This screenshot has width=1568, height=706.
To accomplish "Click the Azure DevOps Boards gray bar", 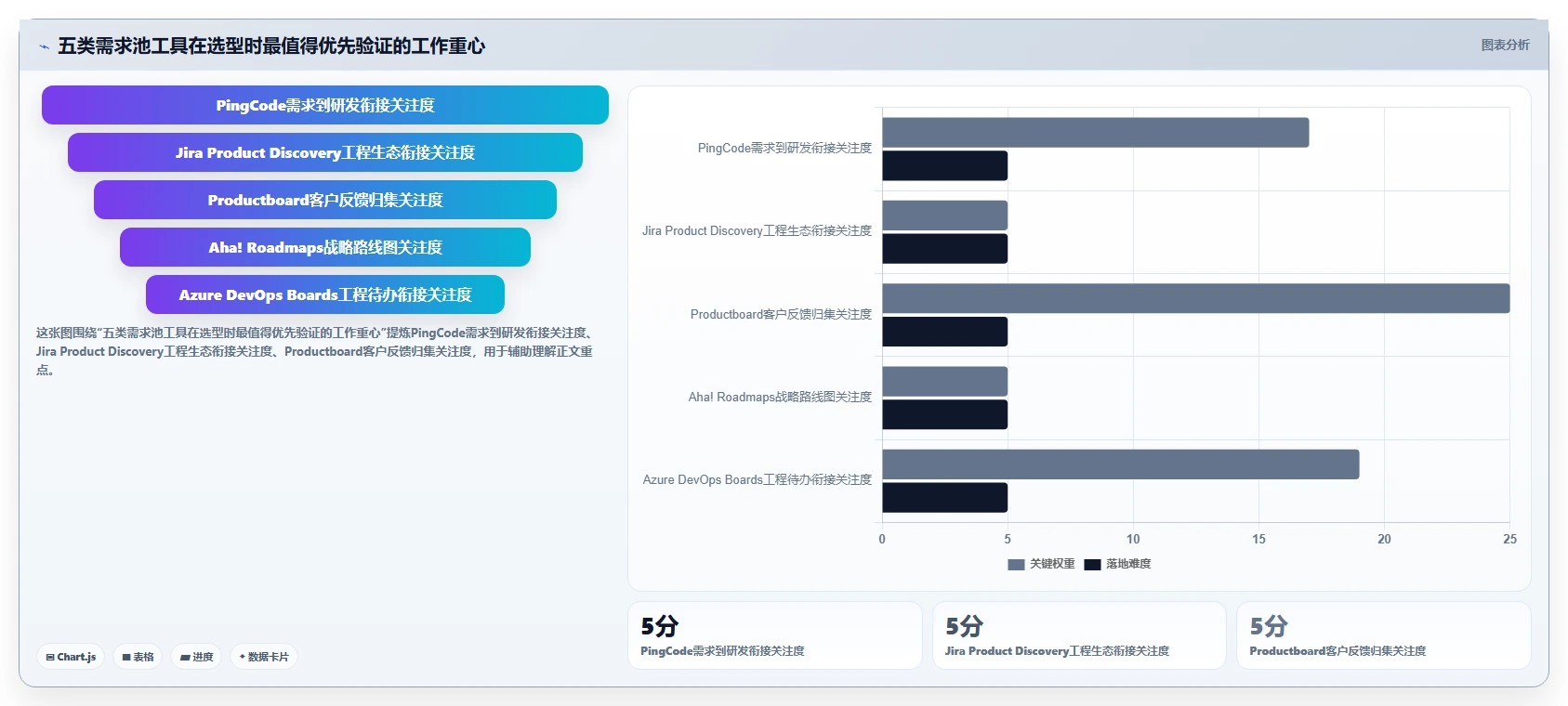I will pos(1121,464).
